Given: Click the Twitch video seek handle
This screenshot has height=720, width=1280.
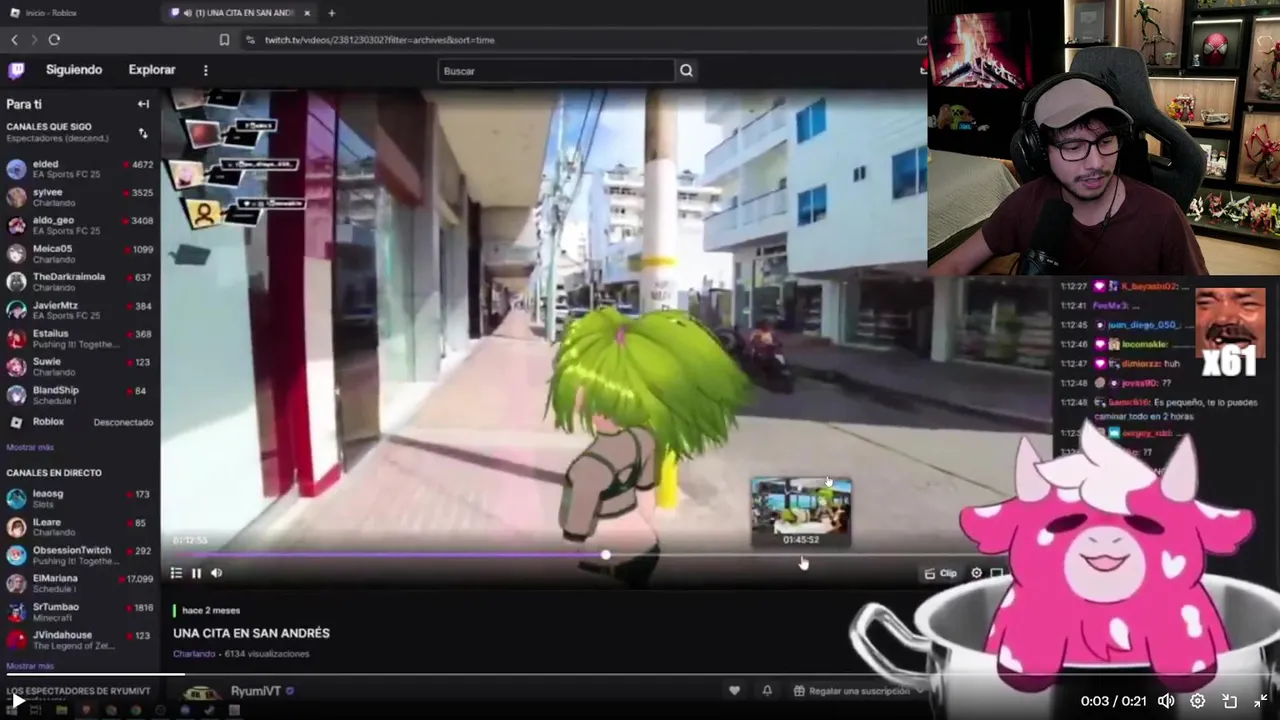Looking at the screenshot, I should [x=605, y=555].
